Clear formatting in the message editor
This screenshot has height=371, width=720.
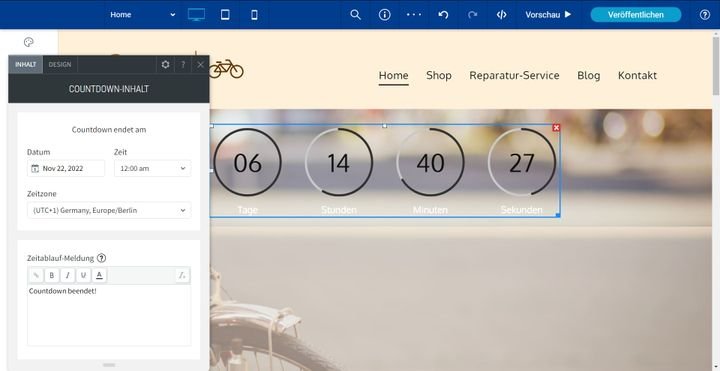point(182,275)
